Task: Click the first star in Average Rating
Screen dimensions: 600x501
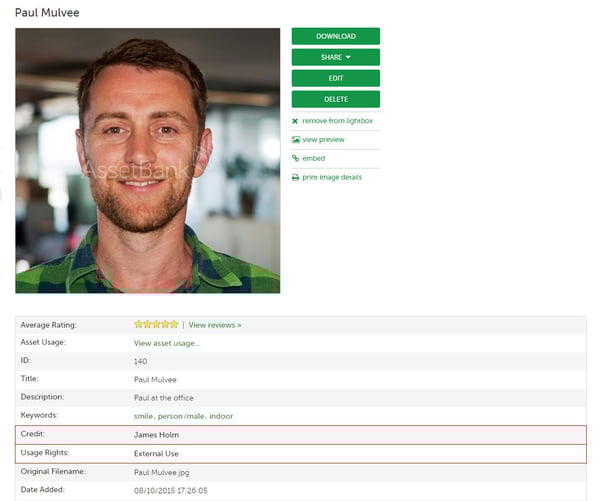Action: pyautogui.click(x=139, y=324)
